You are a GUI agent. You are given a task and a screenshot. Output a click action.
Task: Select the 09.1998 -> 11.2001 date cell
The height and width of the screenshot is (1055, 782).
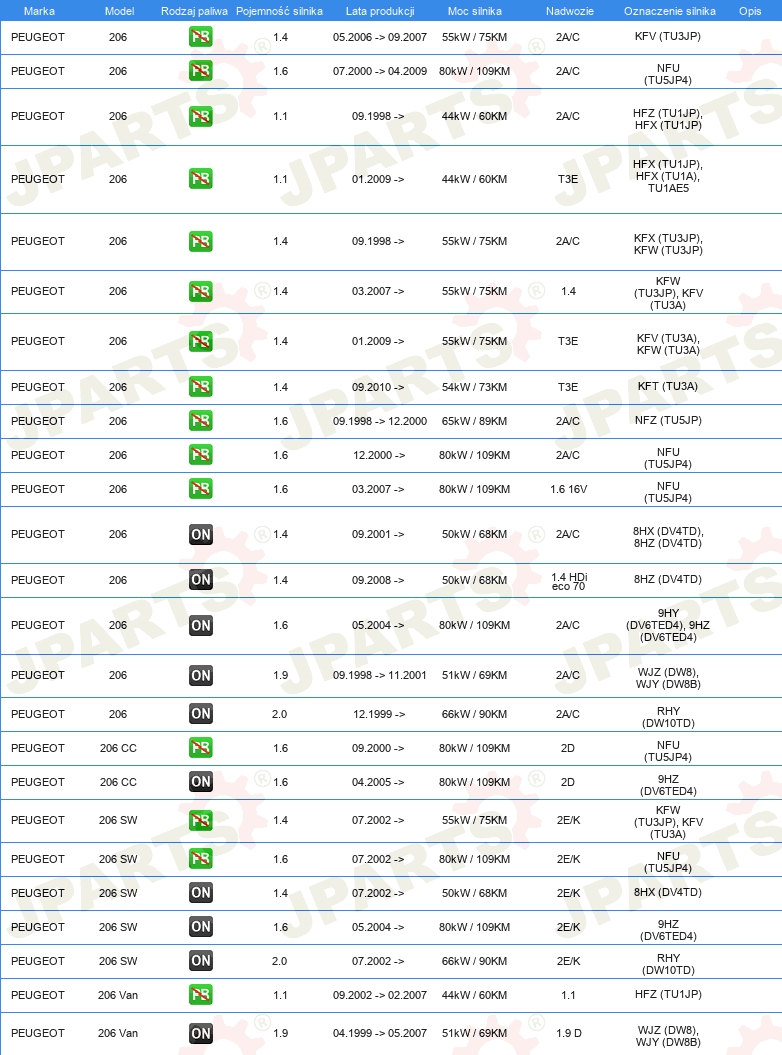click(380, 675)
